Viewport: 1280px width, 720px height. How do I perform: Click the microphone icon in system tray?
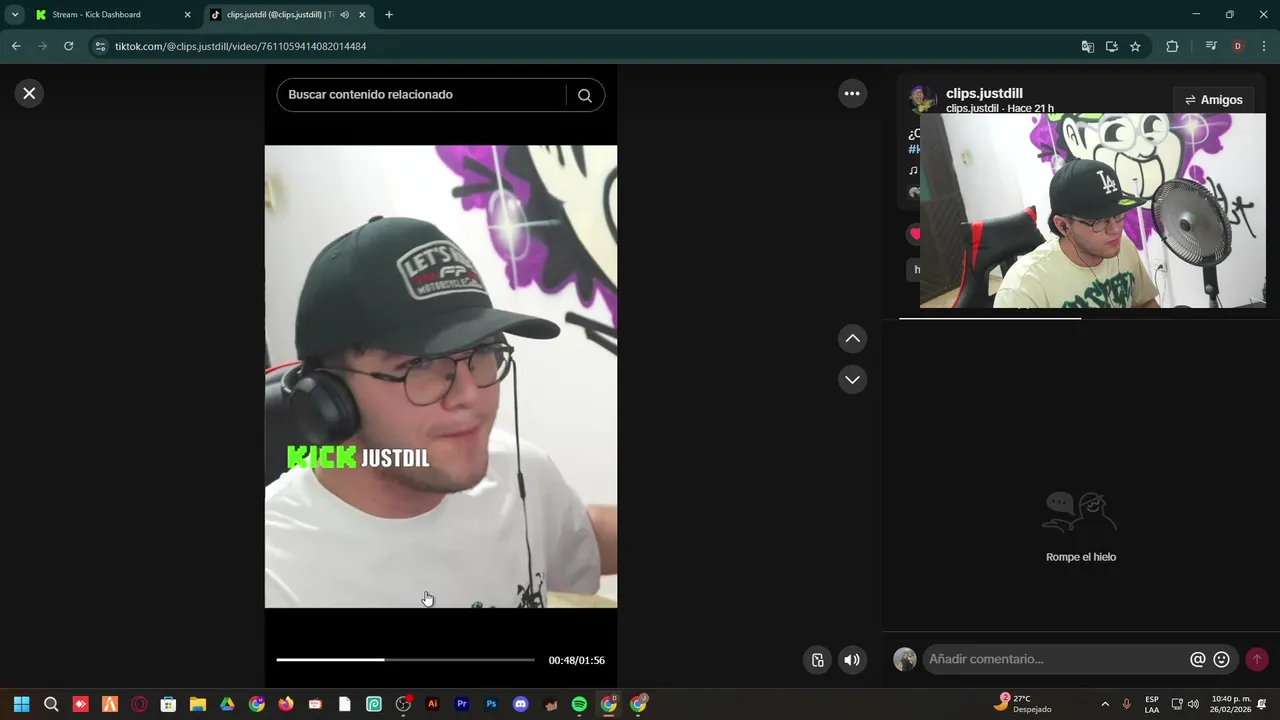point(1127,704)
